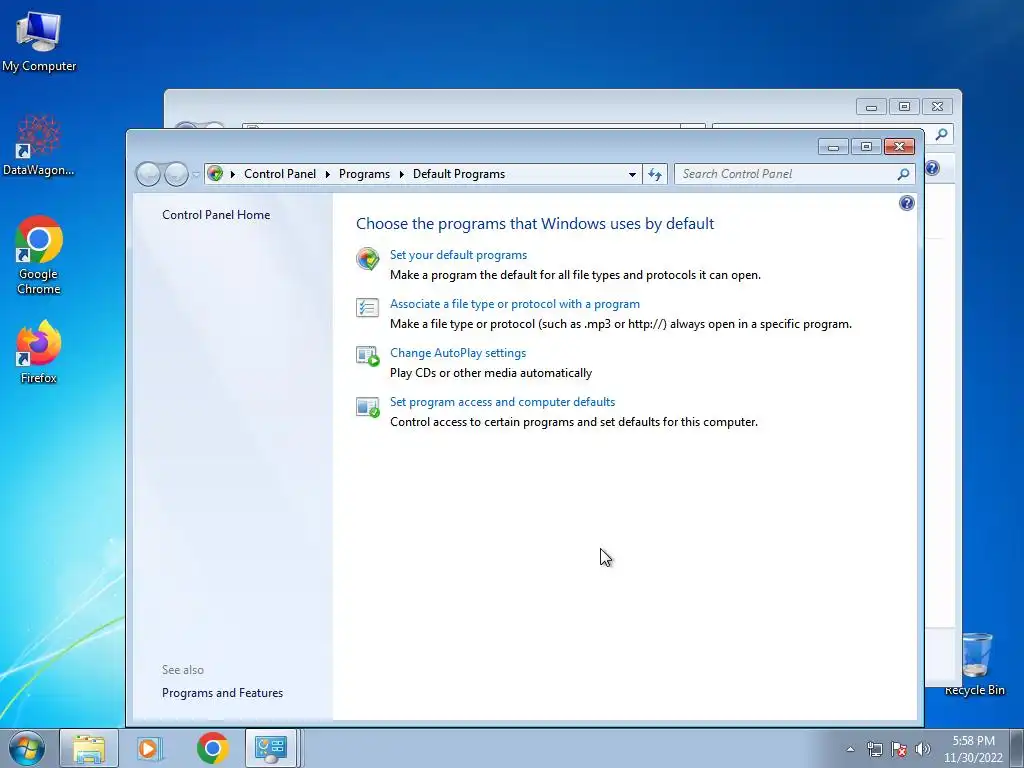Open the Windows Start button
The height and width of the screenshot is (768, 1024).
[27, 748]
